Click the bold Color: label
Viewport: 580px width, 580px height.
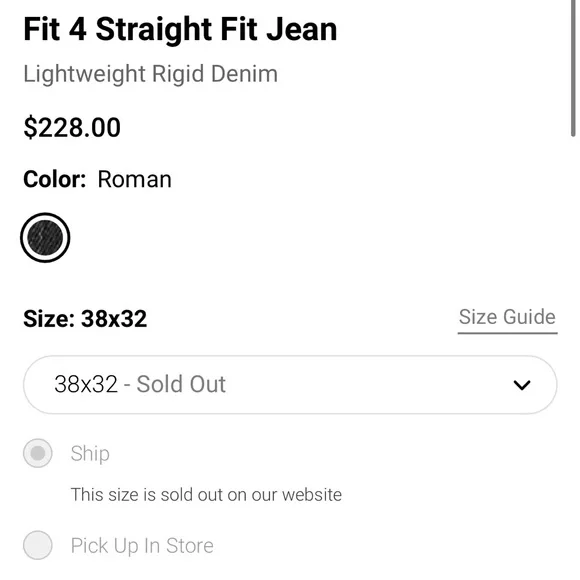(x=55, y=180)
